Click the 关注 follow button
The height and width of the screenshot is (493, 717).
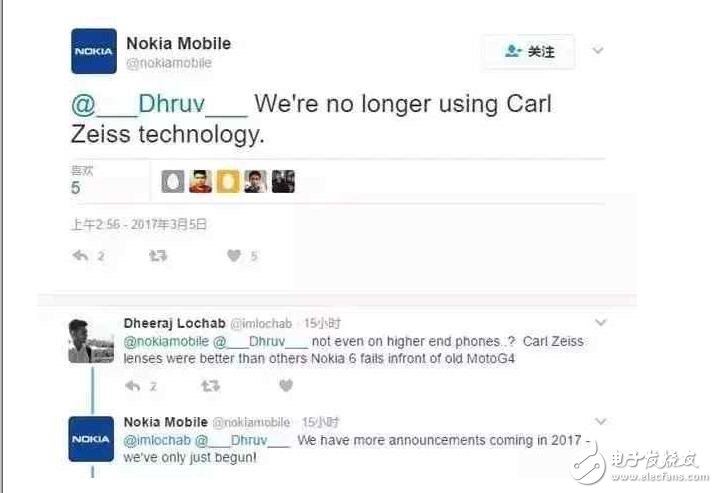pyautogui.click(x=529, y=51)
